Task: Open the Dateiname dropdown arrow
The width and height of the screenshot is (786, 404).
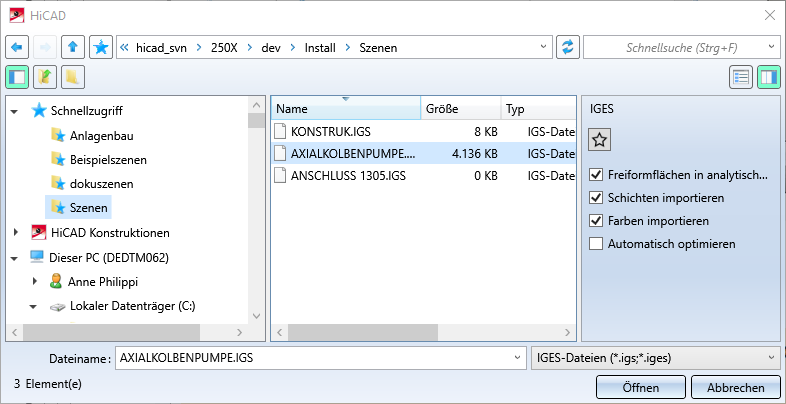Action: (518, 358)
